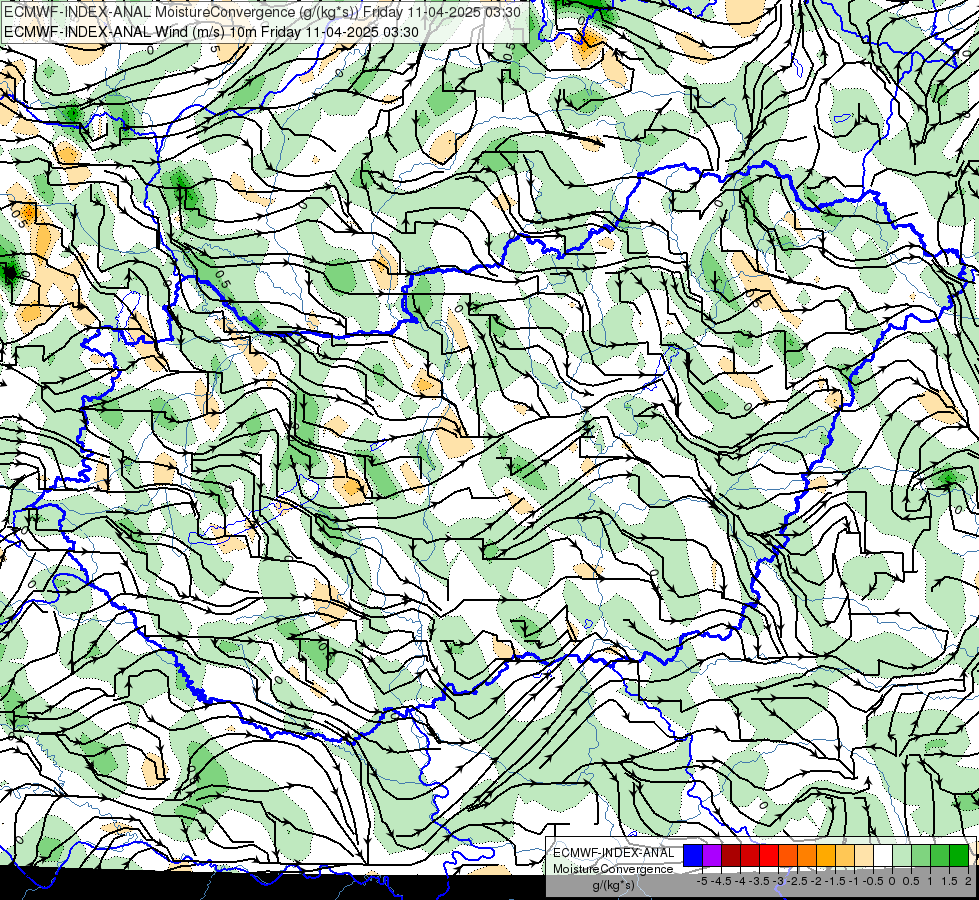The width and height of the screenshot is (979, 900).
Task: Click the MoistureConvergence legend label
Action: tap(613, 869)
